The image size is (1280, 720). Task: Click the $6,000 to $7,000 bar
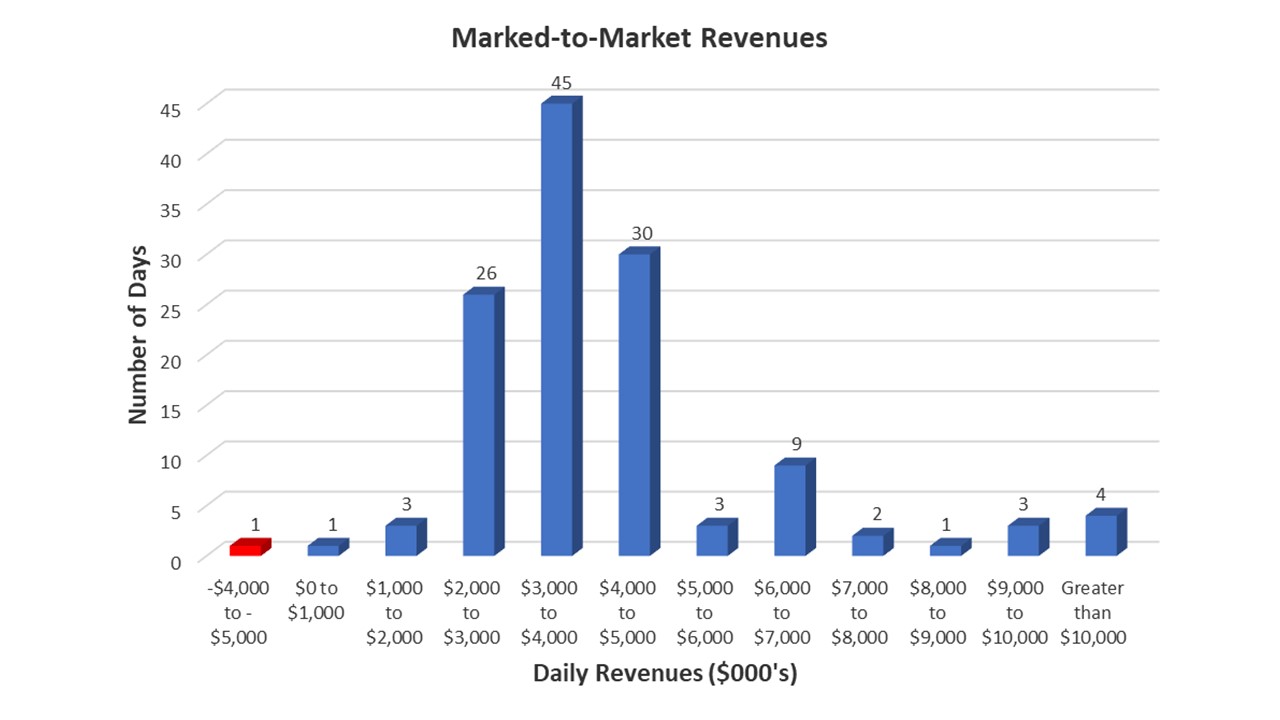tap(790, 509)
